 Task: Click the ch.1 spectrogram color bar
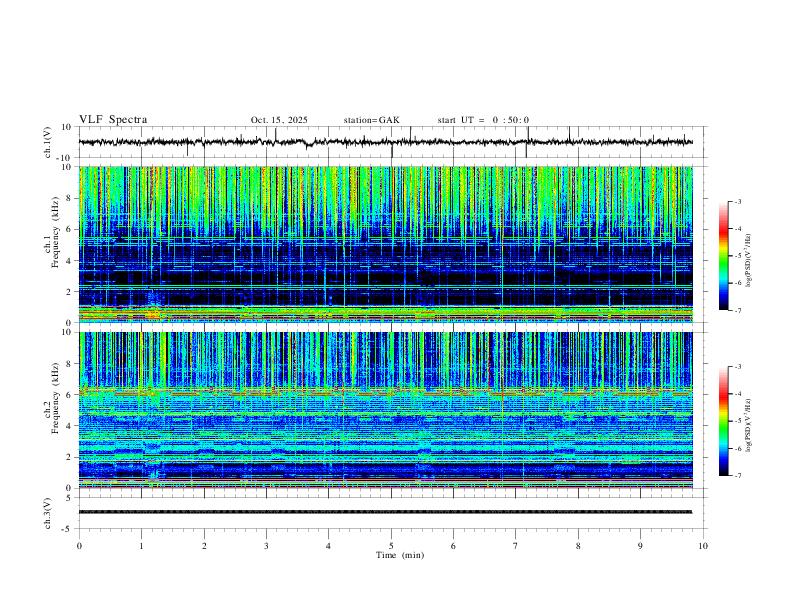pyautogui.click(x=723, y=256)
